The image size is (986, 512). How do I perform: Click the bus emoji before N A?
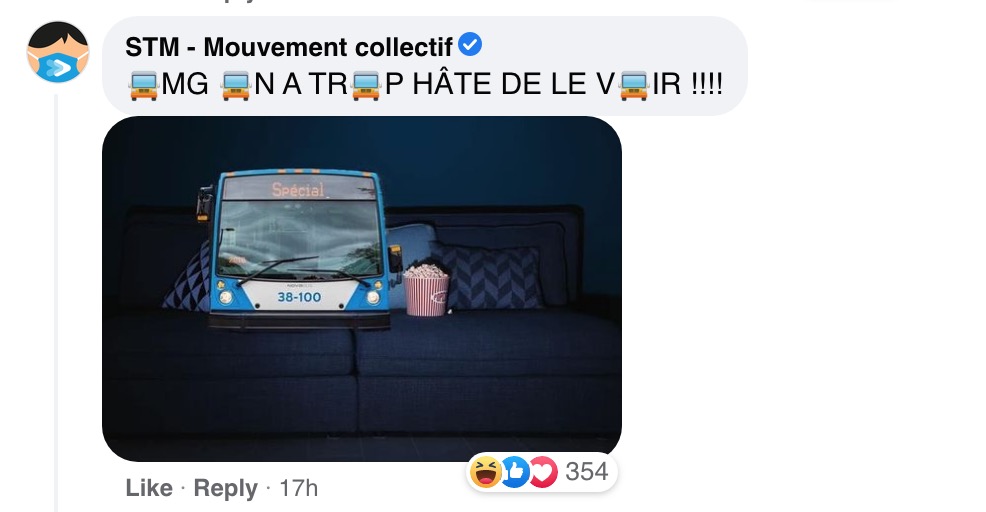click(236, 85)
